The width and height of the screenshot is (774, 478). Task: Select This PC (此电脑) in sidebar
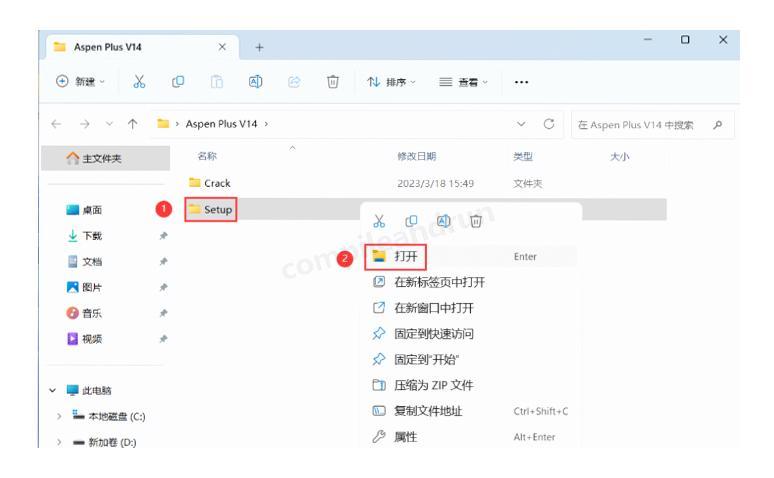tap(89, 391)
